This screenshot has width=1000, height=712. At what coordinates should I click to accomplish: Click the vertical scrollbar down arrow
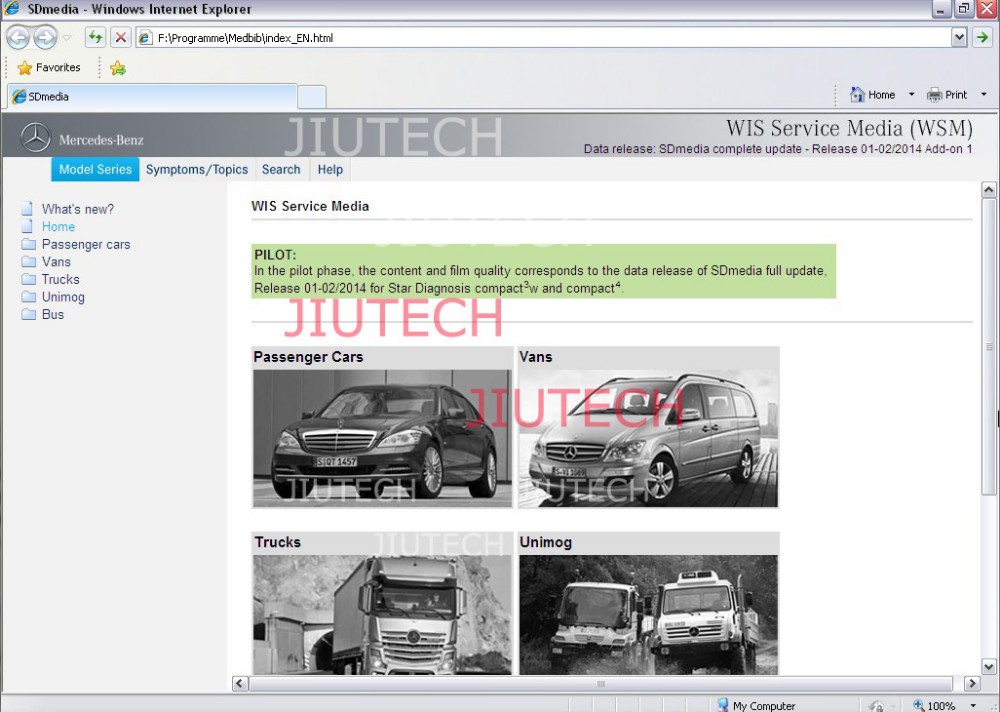989,667
